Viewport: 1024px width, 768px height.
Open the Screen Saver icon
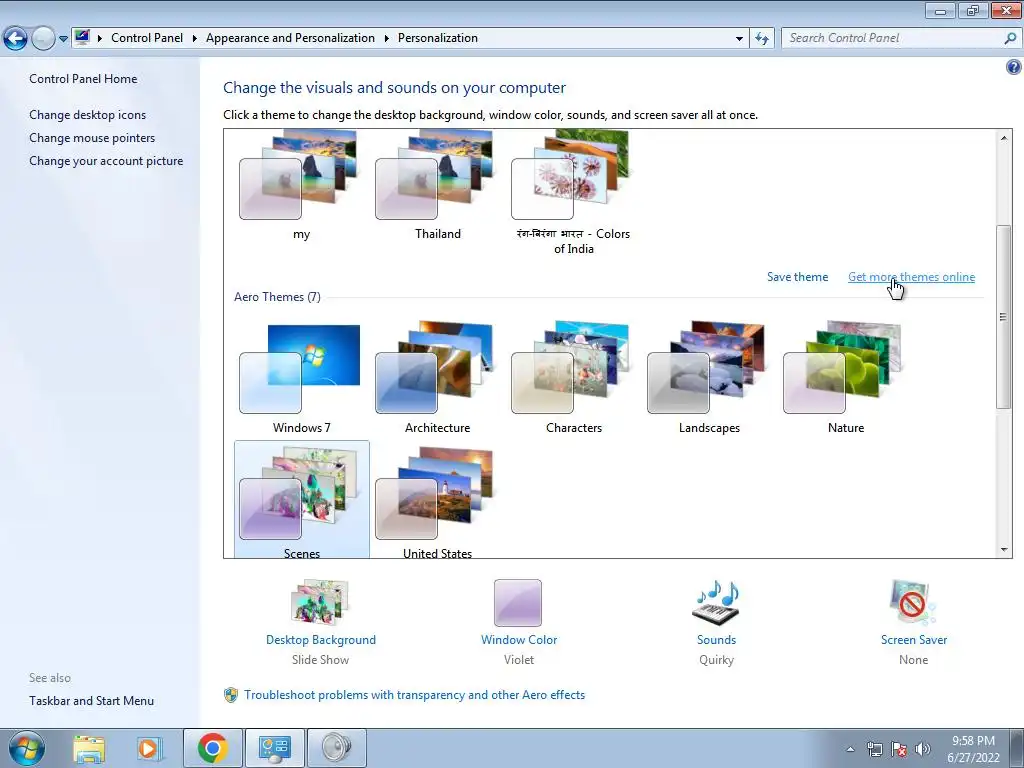tap(912, 603)
